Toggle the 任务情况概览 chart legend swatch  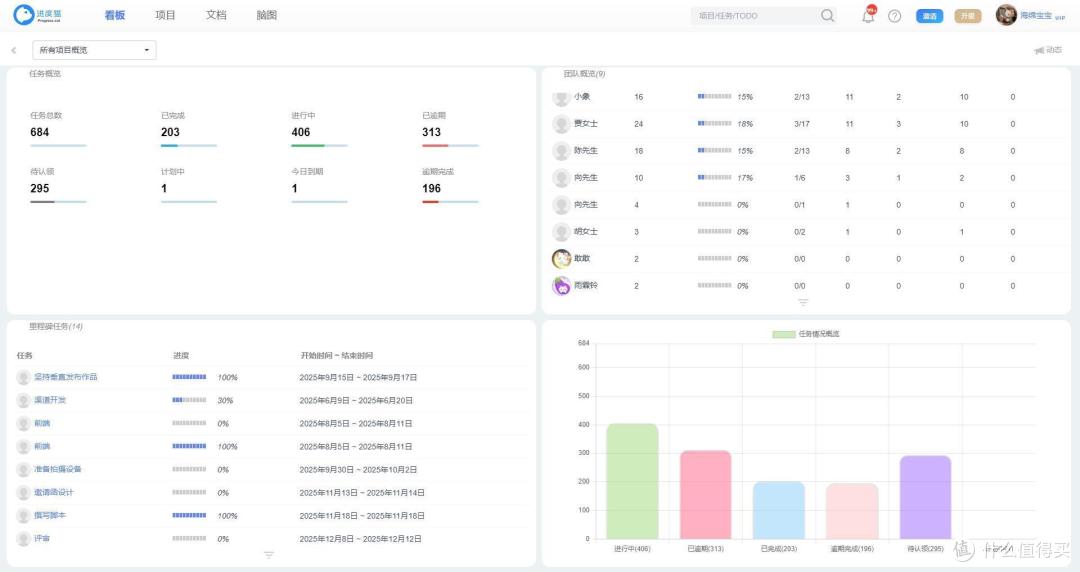click(x=784, y=334)
